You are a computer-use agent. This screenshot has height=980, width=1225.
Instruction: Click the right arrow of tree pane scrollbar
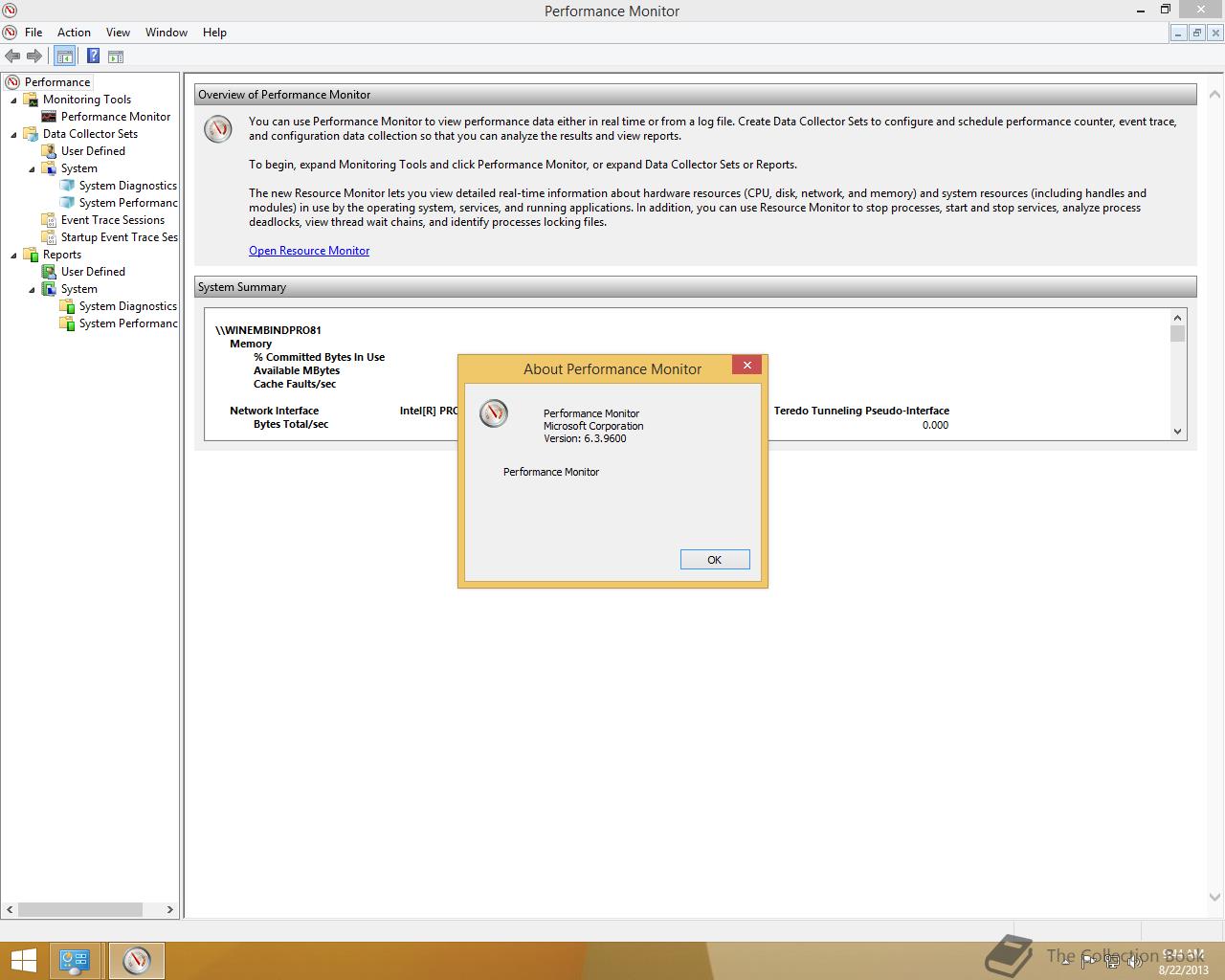[x=170, y=909]
